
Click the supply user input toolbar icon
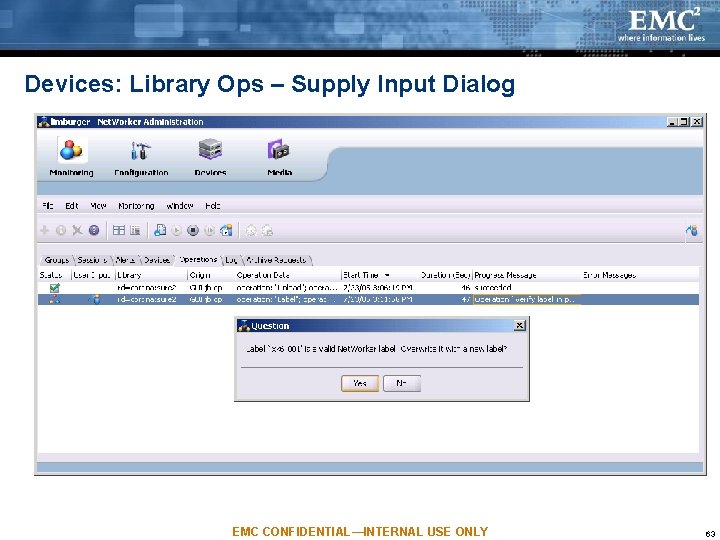226,230
